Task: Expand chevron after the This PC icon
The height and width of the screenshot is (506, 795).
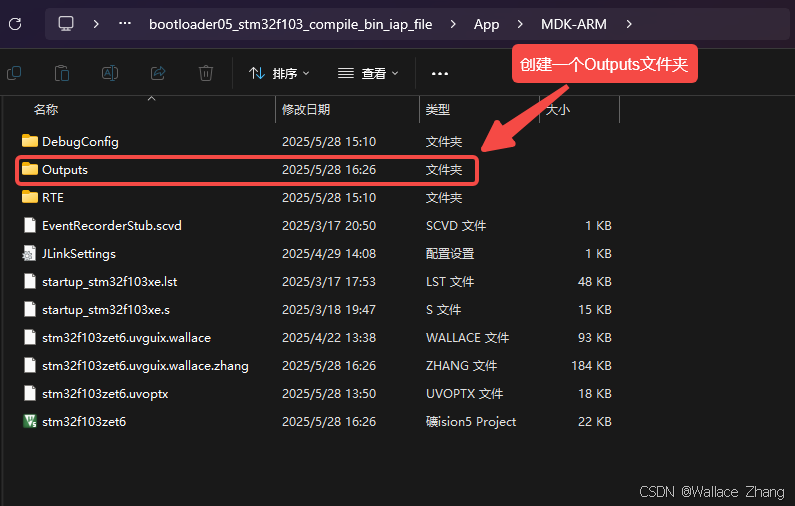Action: (x=96, y=24)
